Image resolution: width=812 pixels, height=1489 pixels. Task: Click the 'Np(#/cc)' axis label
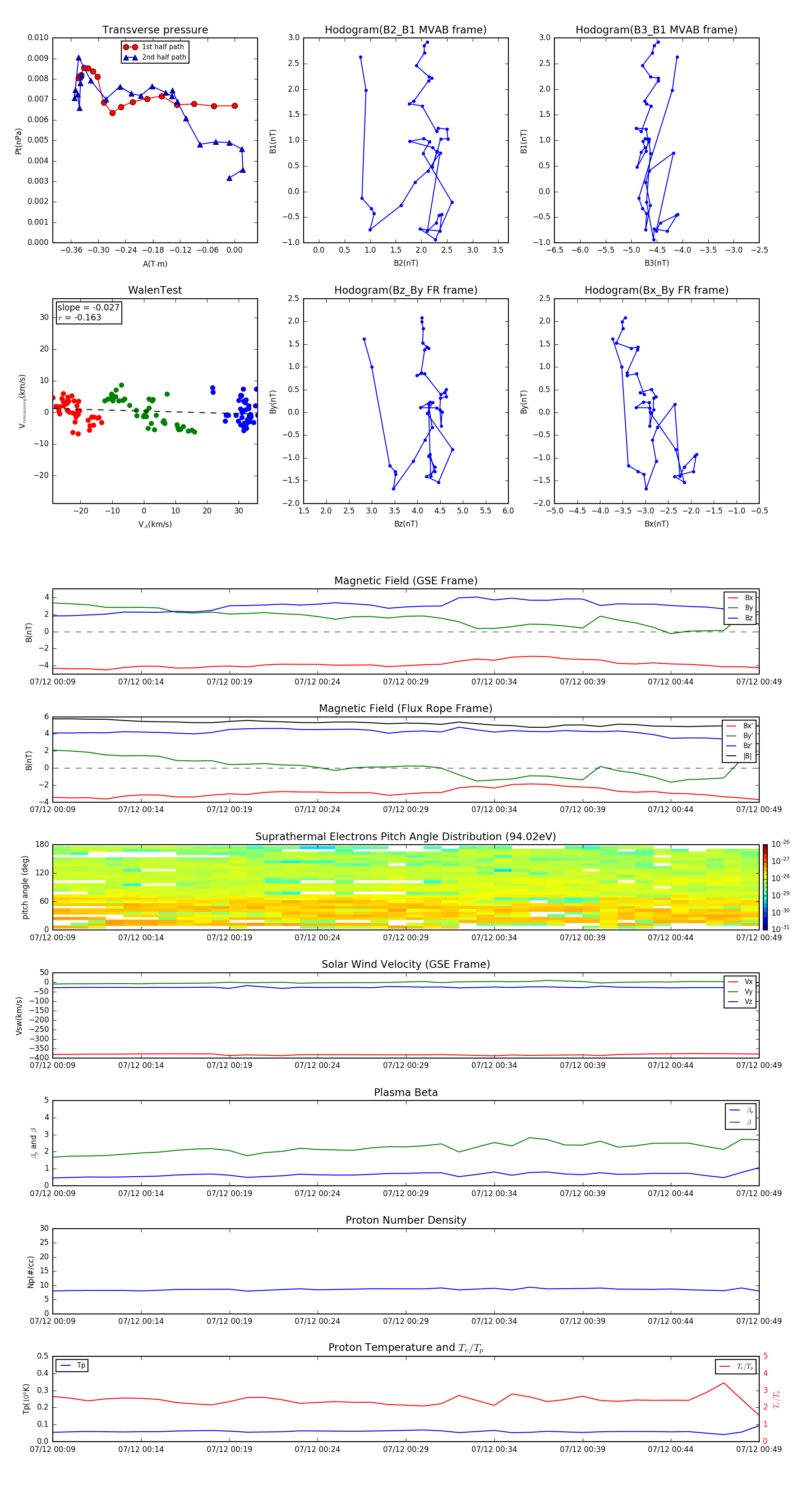(30, 1272)
